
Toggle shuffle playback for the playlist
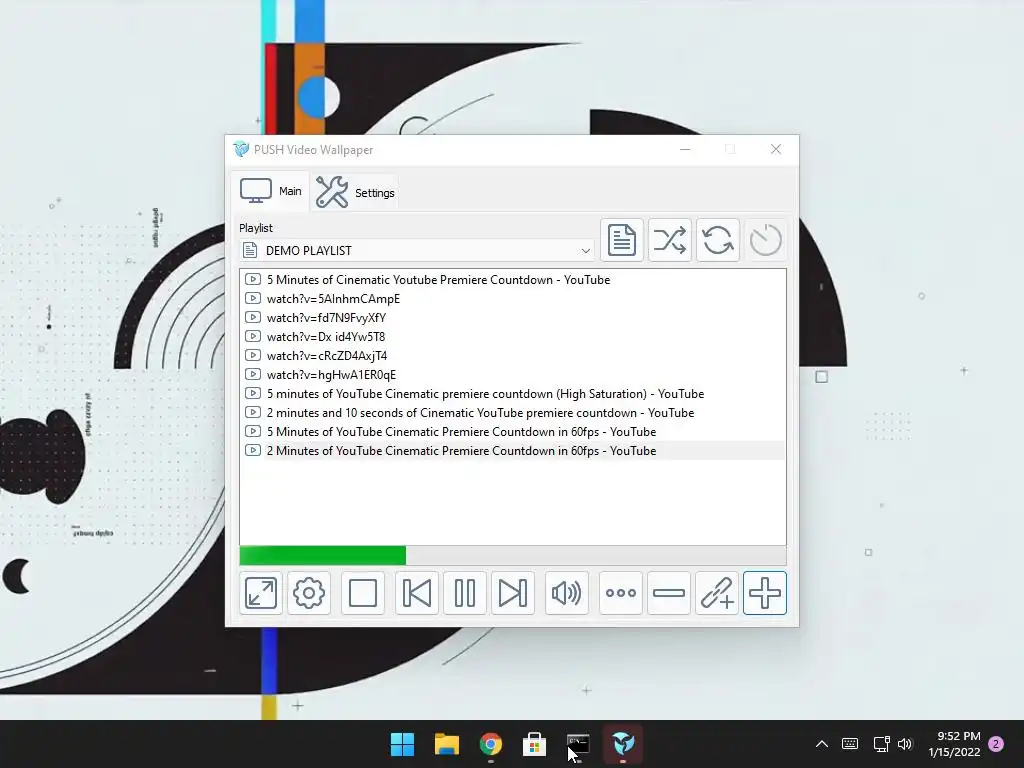[669, 240]
